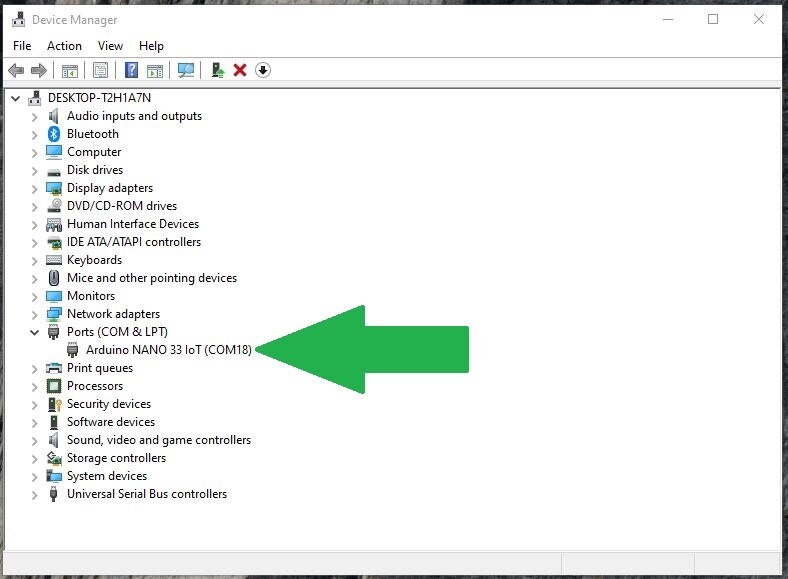Click the Computer monitor icon
788x579 pixels.
pyautogui.click(x=54, y=152)
